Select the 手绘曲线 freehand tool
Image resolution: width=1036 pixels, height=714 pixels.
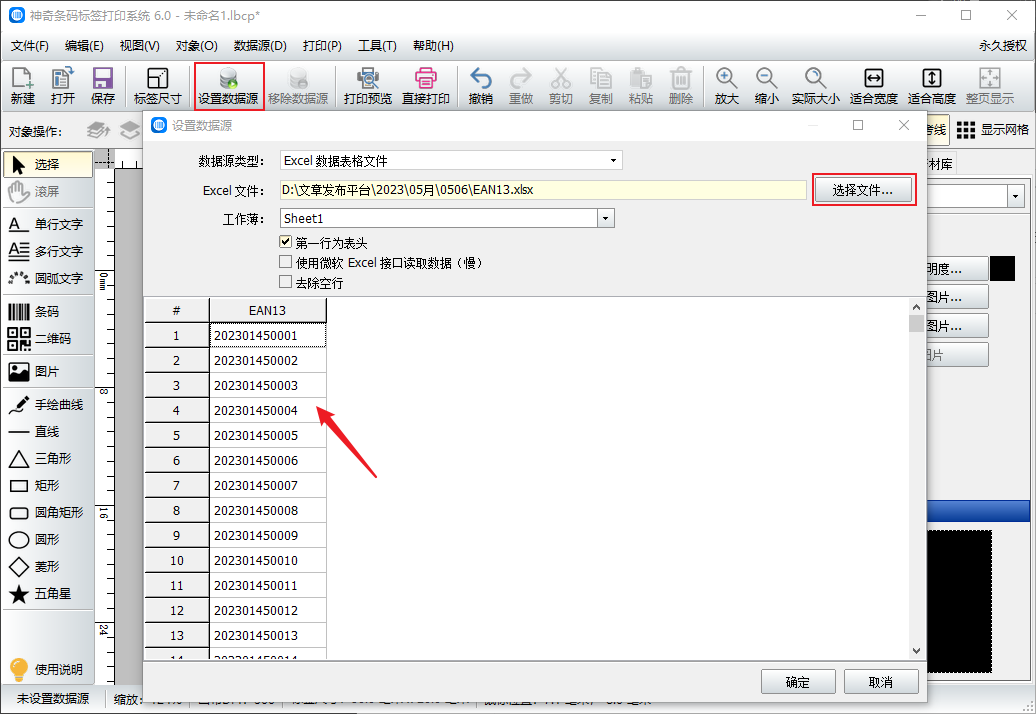point(46,405)
